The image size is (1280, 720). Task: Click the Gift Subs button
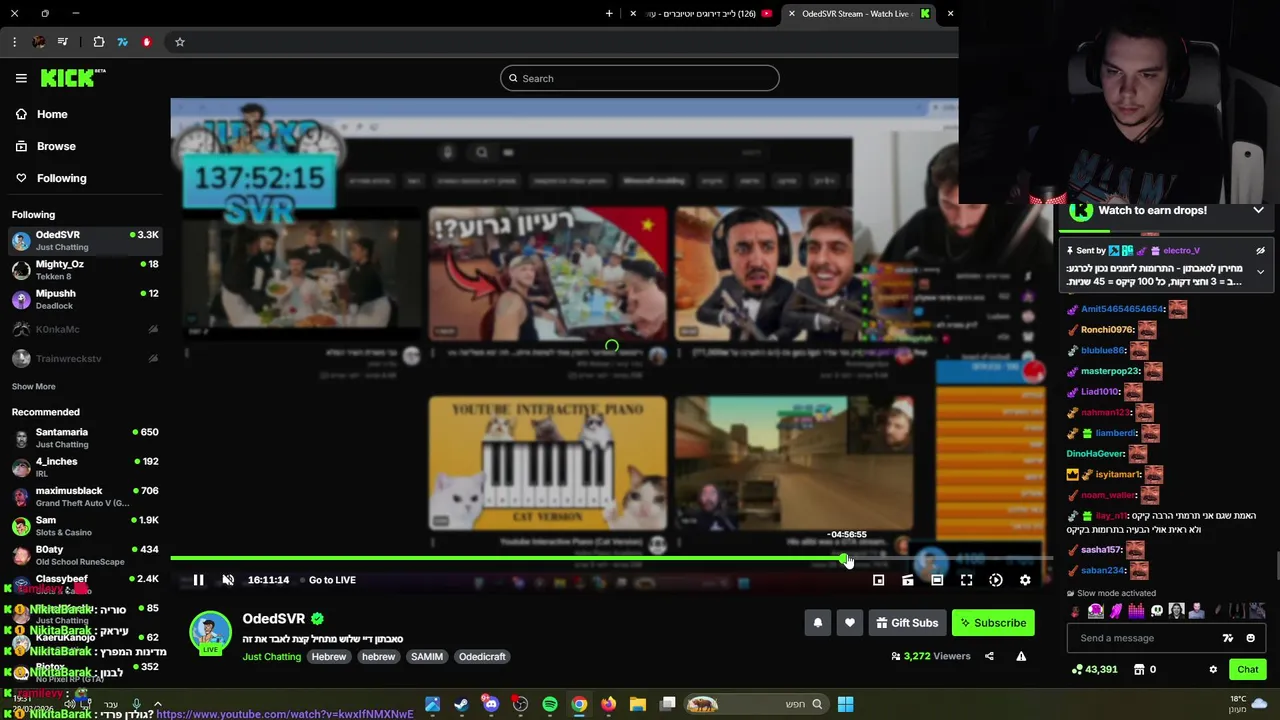tap(907, 623)
